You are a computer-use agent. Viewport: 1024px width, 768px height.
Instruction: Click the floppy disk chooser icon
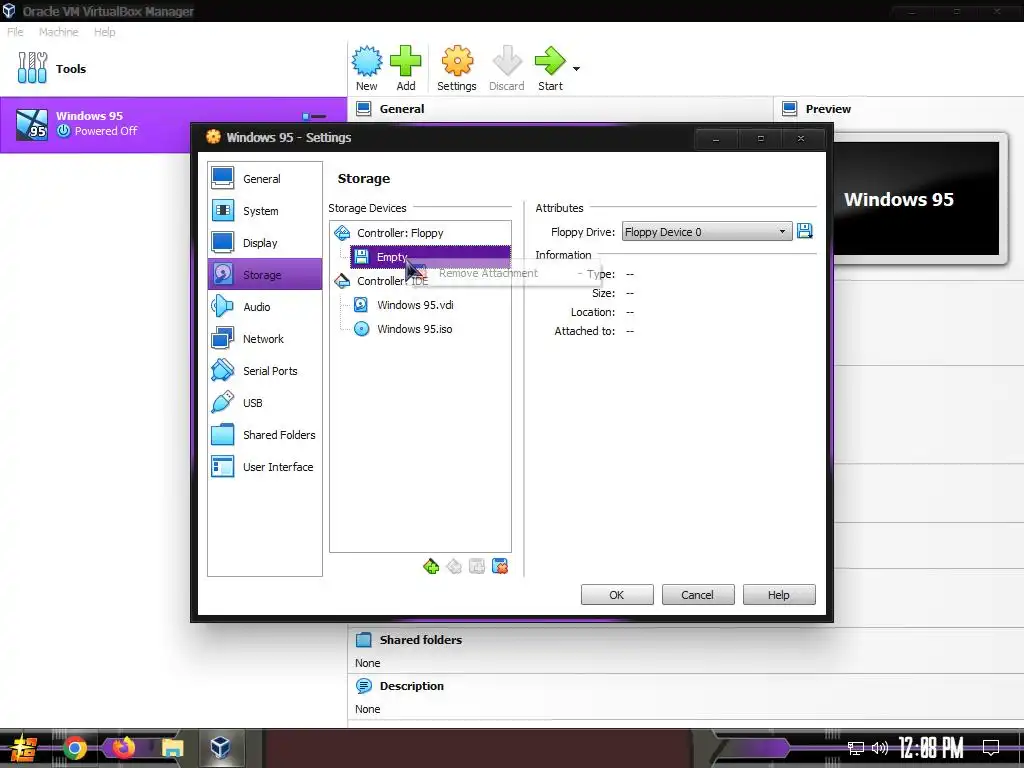[805, 231]
